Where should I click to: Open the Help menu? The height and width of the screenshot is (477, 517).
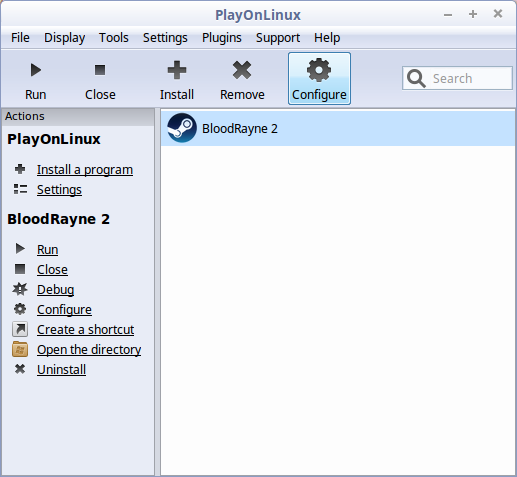(327, 38)
